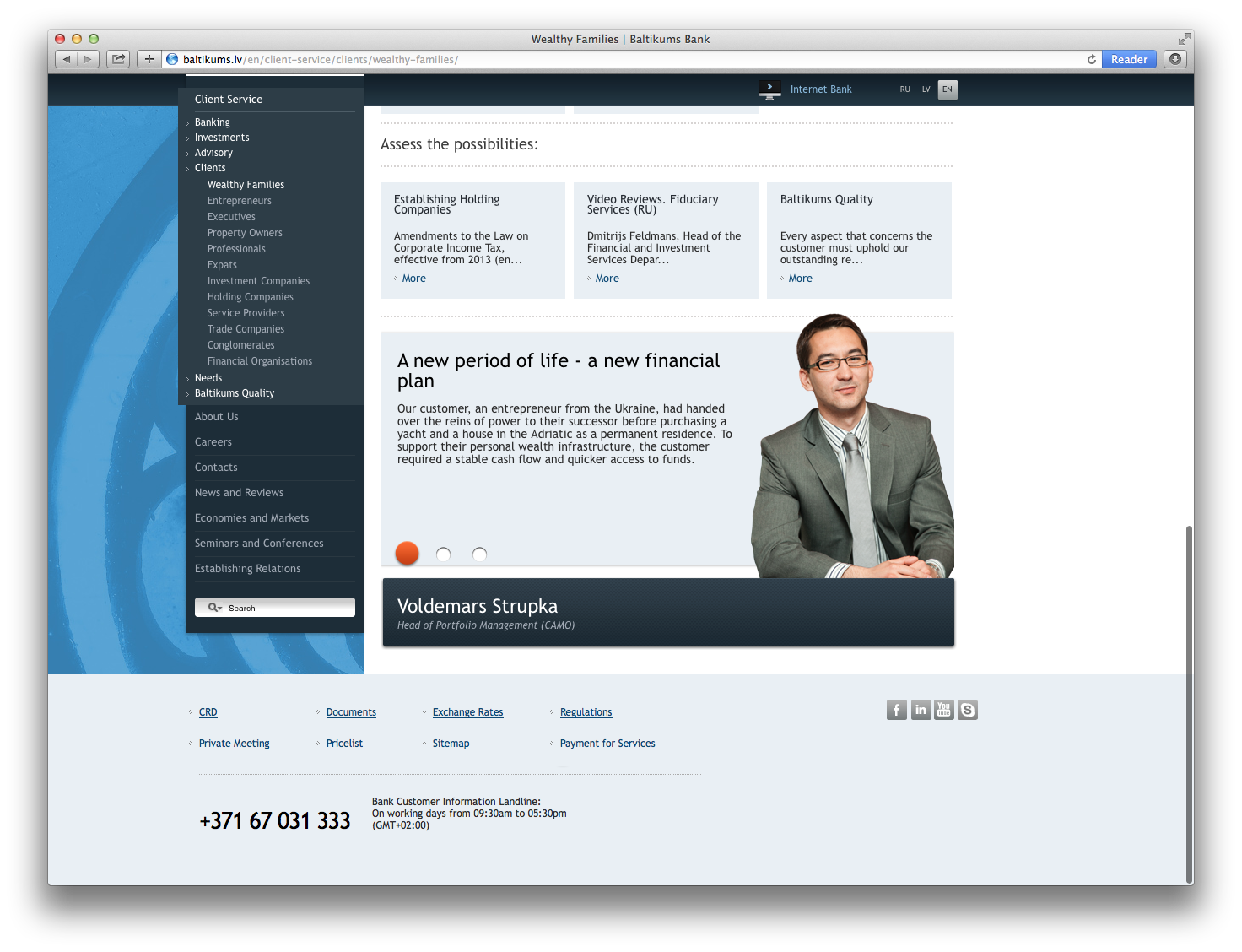Open the Skype social icon
Screen dimensions: 1242x952
click(968, 710)
